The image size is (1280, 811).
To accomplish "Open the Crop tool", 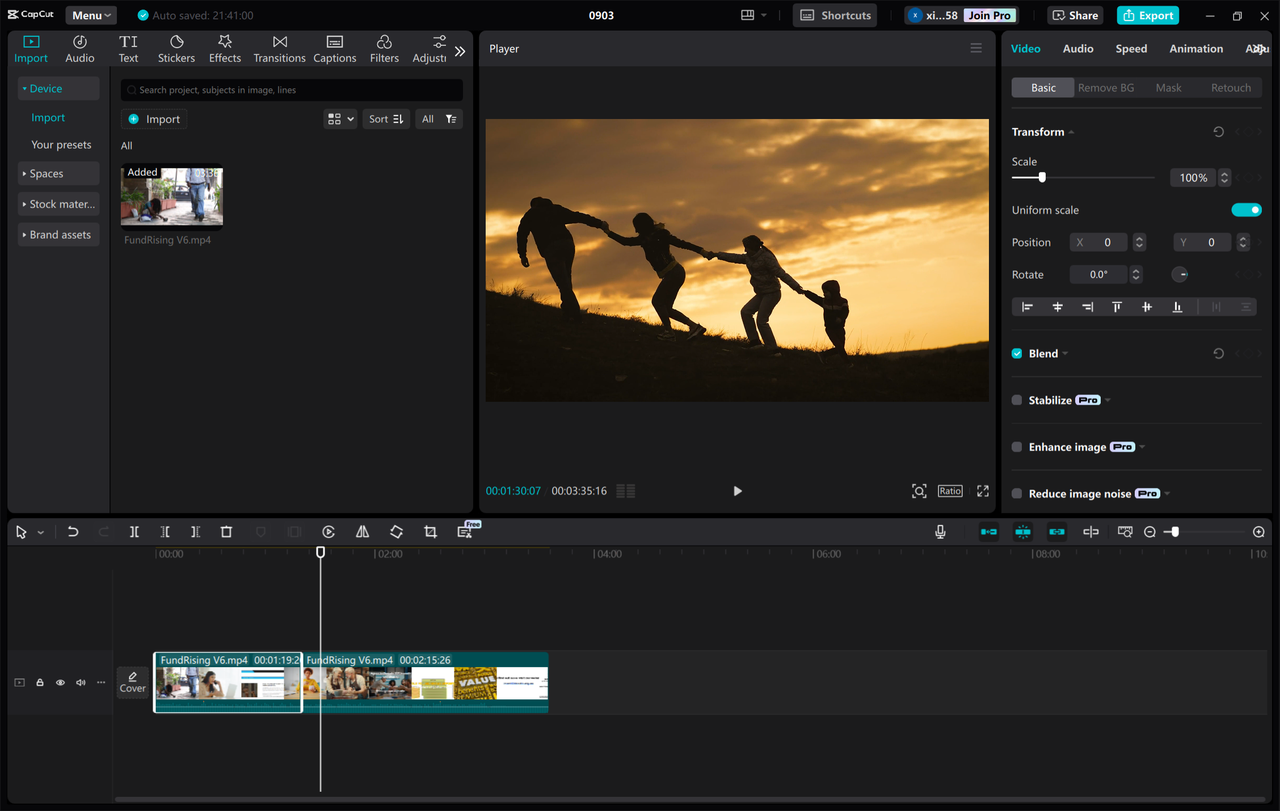I will (430, 531).
